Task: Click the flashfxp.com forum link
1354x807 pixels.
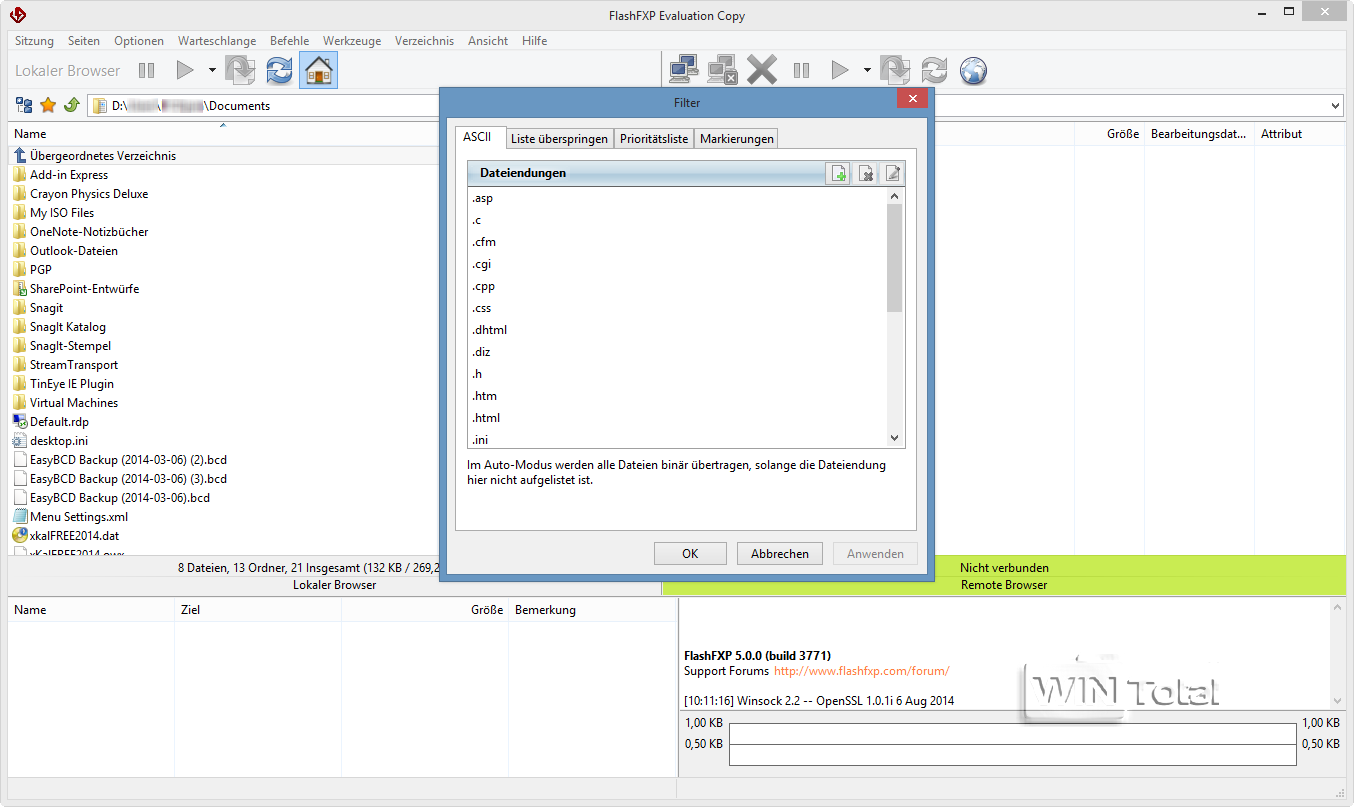Action: 862,671
